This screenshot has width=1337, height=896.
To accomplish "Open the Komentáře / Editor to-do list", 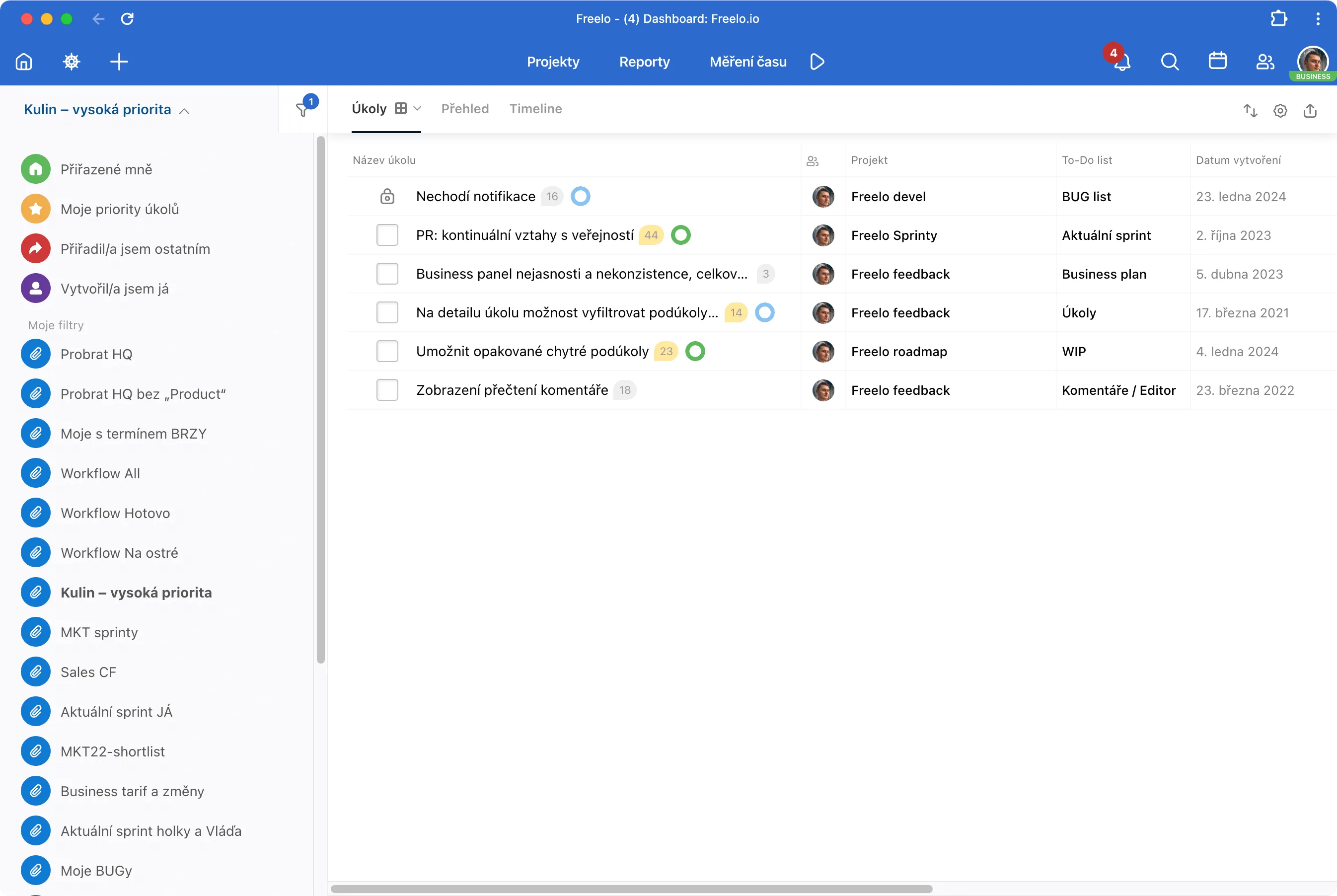I will pyautogui.click(x=1119, y=390).
